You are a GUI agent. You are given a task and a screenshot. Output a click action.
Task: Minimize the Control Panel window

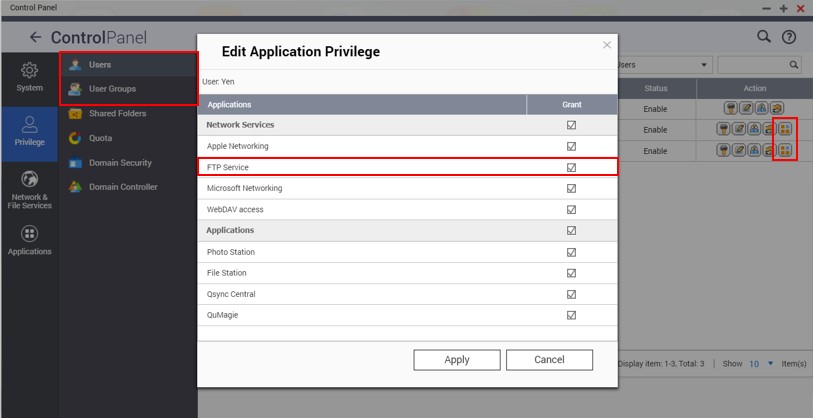[x=766, y=8]
